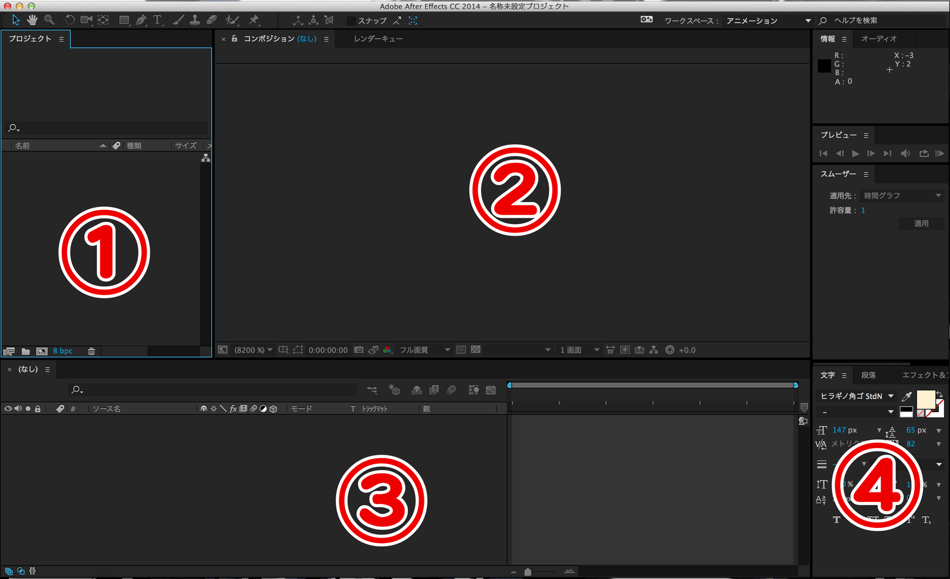This screenshot has height=579, width=950.
Task: Select the Puppet Pin tool
Action: 254,20
